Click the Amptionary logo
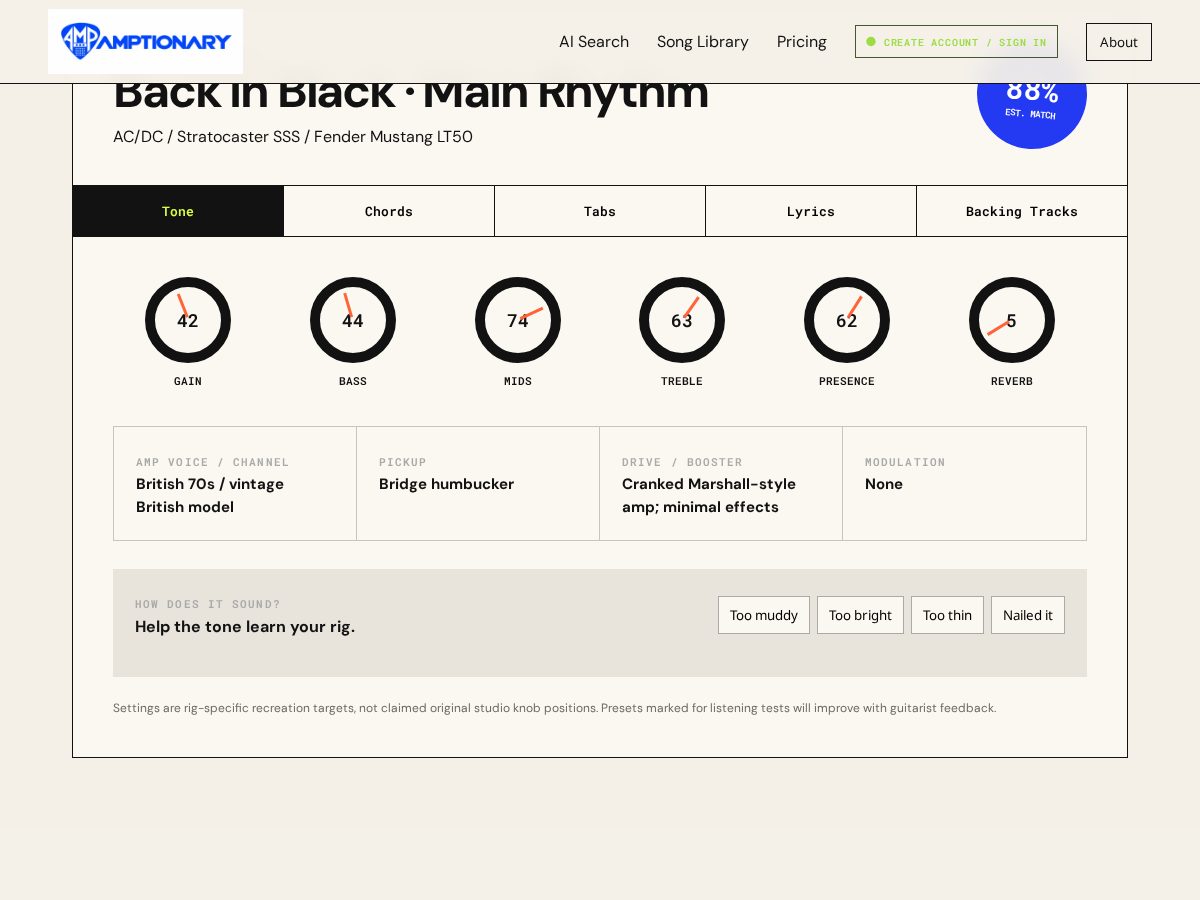 [x=145, y=41]
